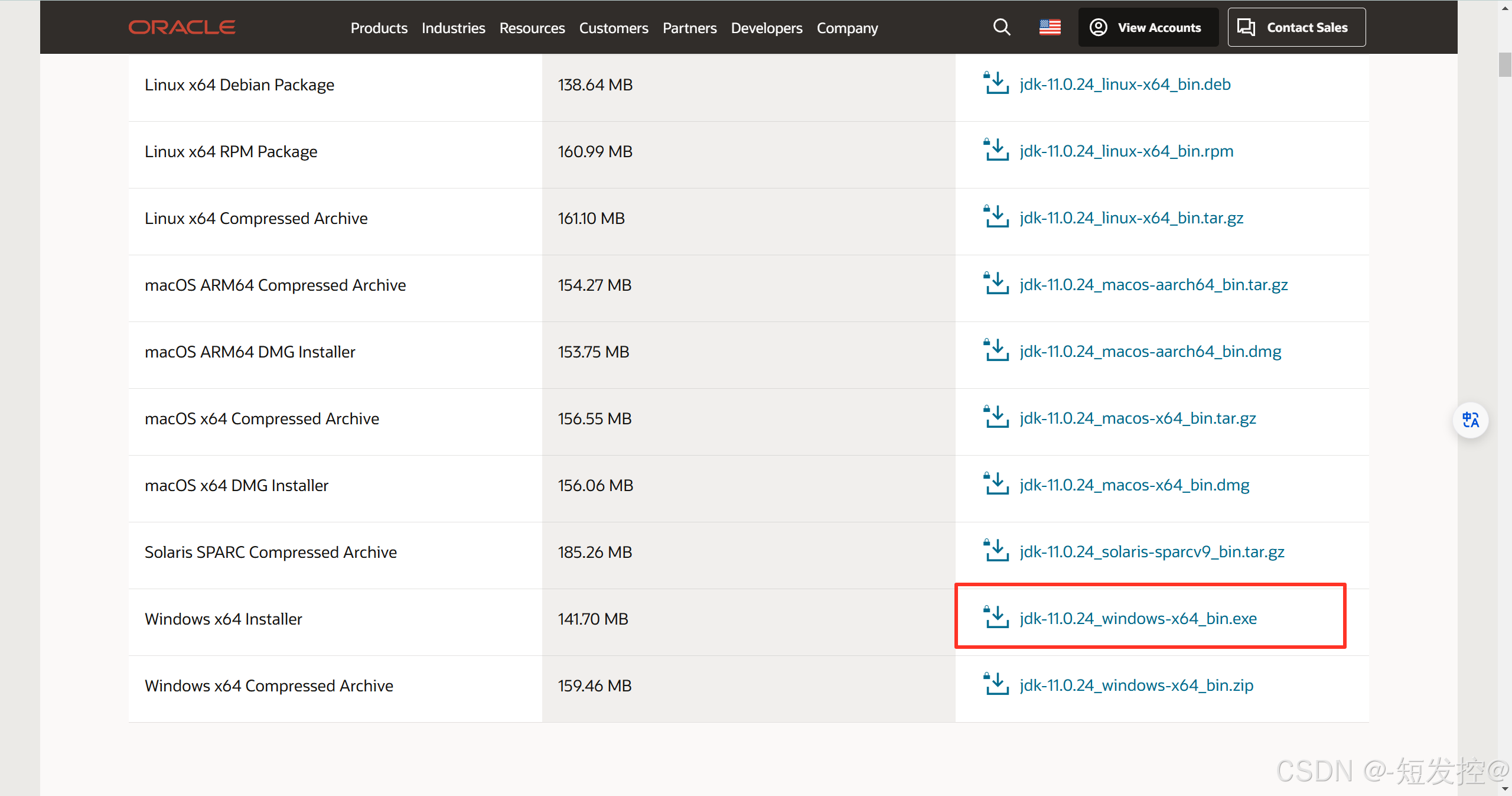Viewport: 1512px width, 796px height.
Task: Download jdk-11.0.24_windows-x64_bin.zip link
Action: tap(1136, 685)
